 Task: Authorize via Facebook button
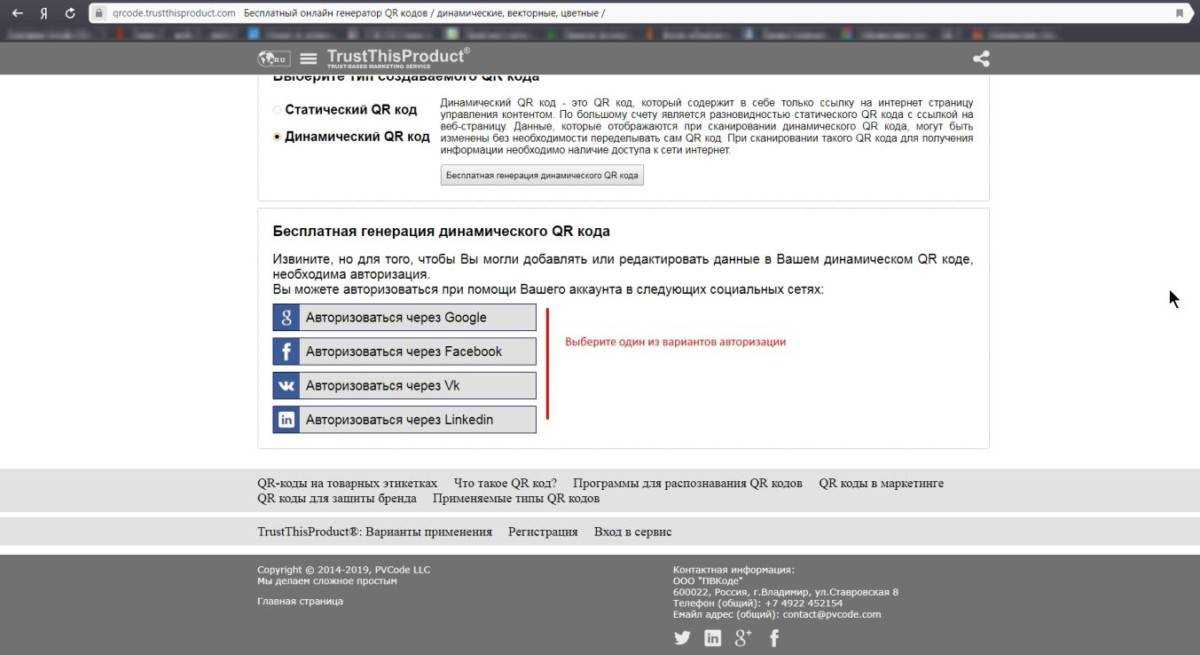tap(404, 351)
